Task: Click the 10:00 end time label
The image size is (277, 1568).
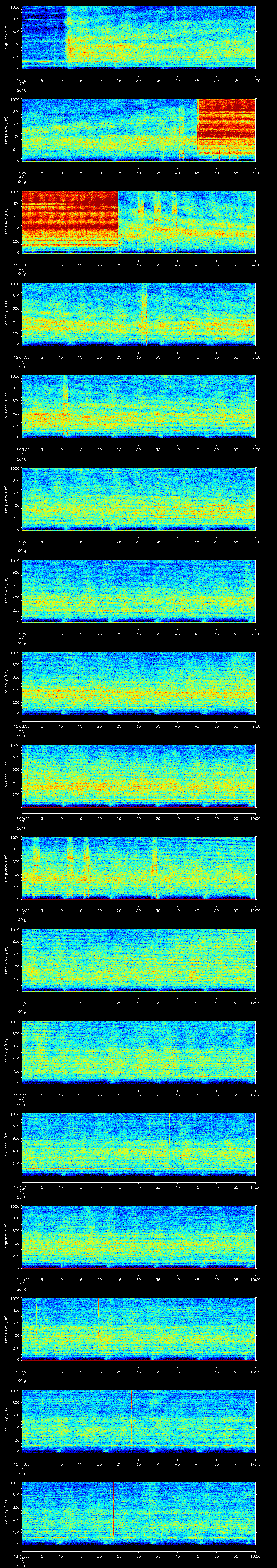Action: 255,818
